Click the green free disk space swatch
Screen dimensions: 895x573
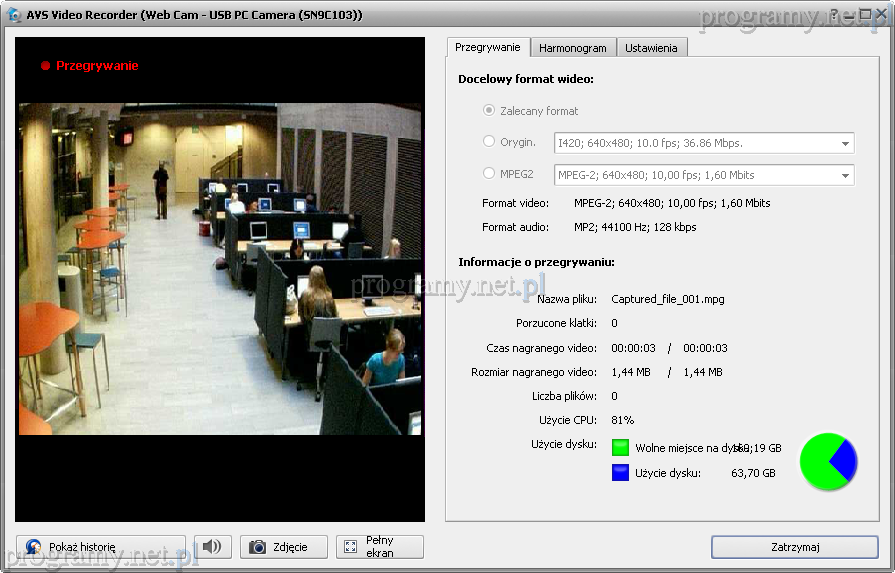pos(620,447)
